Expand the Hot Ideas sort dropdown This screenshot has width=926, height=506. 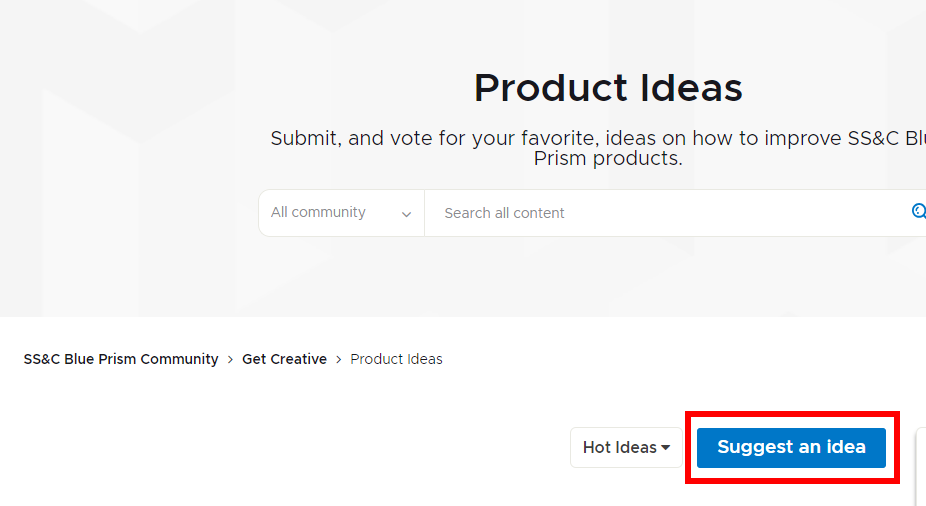626,448
